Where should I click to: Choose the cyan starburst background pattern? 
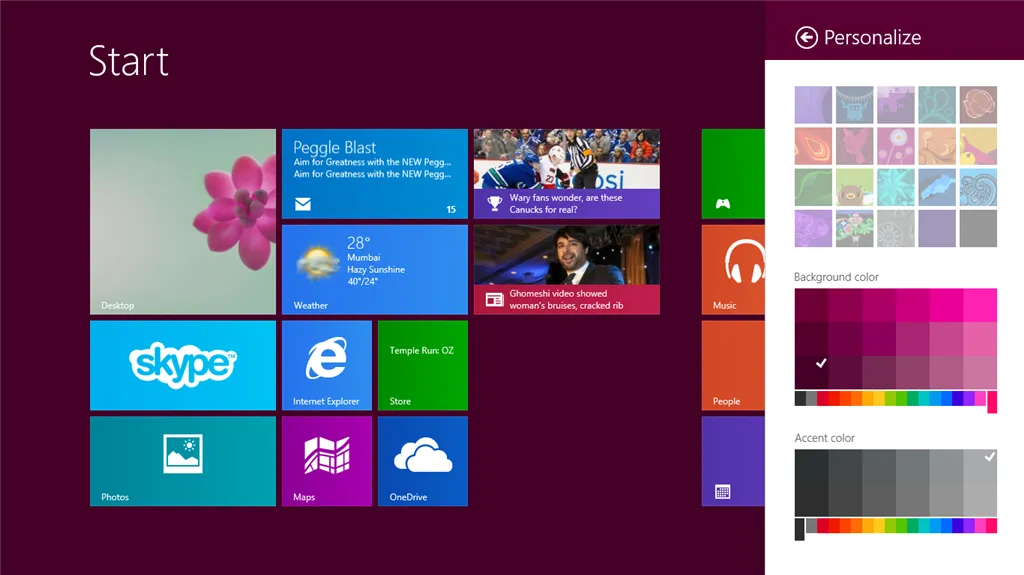click(895, 187)
